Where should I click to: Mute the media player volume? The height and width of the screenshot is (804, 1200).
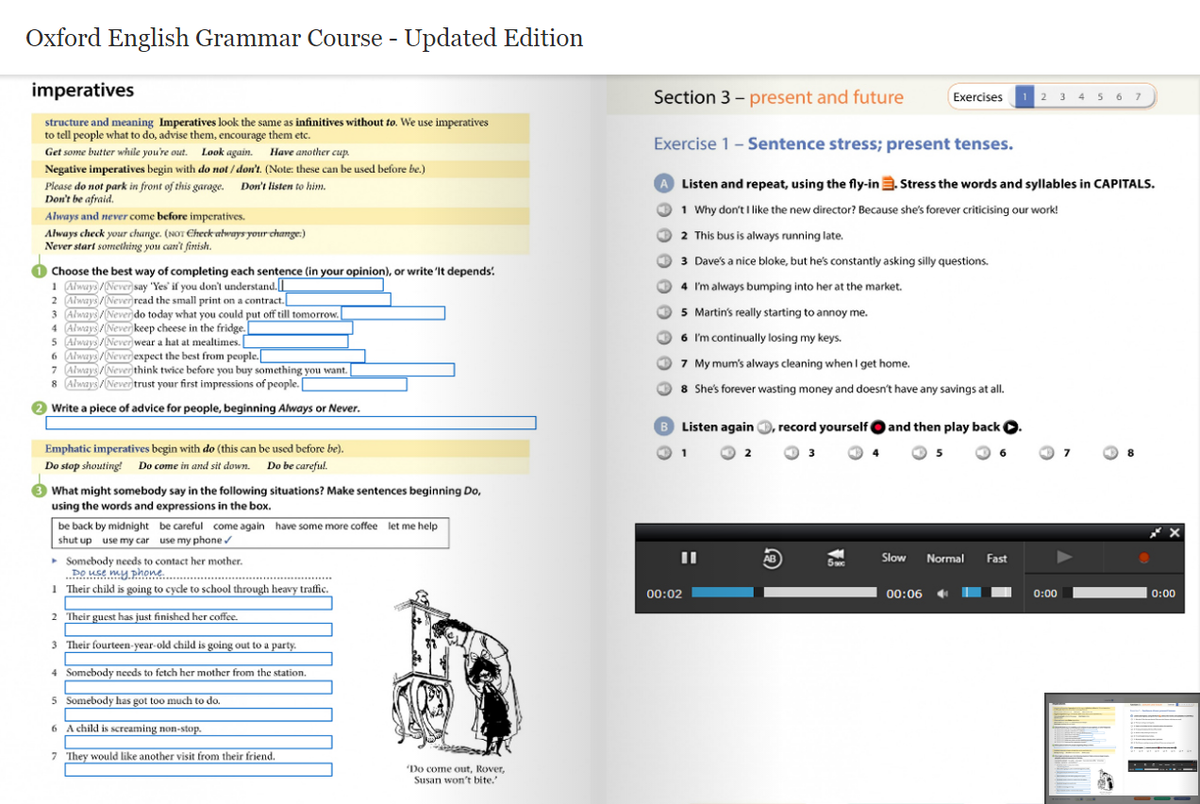pos(943,591)
